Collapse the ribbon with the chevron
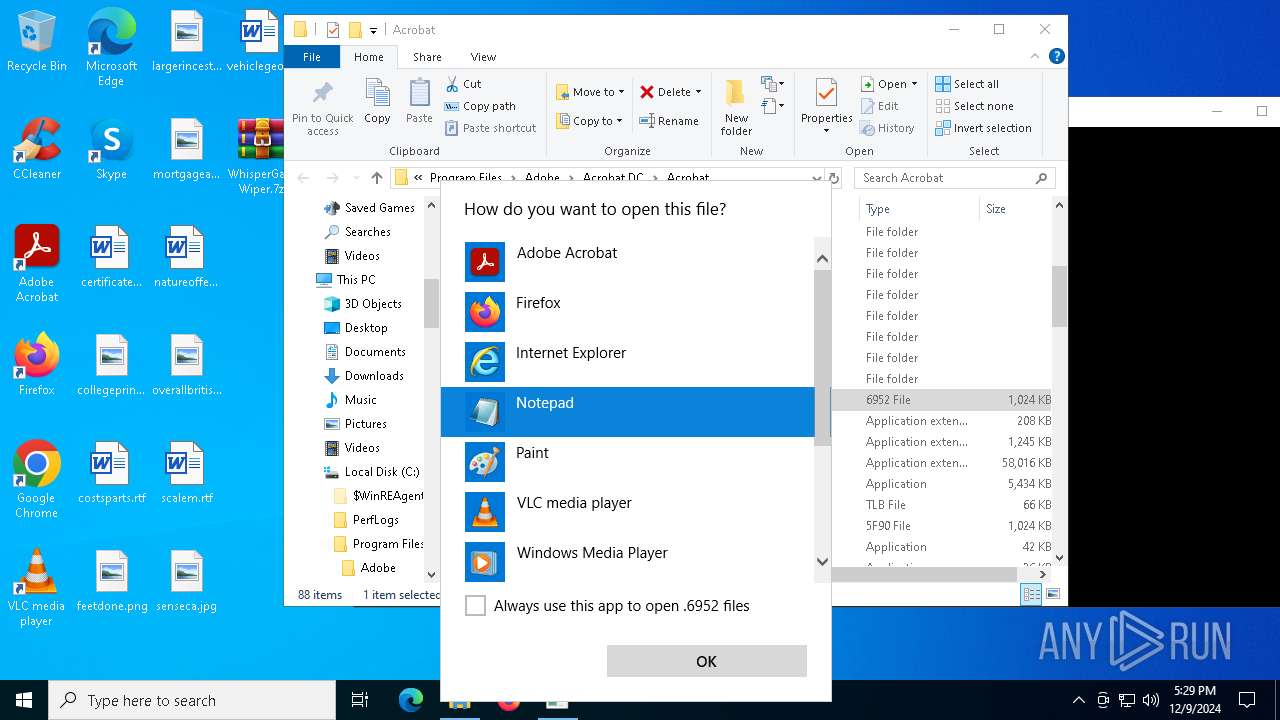This screenshot has width=1280, height=720. pyautogui.click(x=1035, y=57)
